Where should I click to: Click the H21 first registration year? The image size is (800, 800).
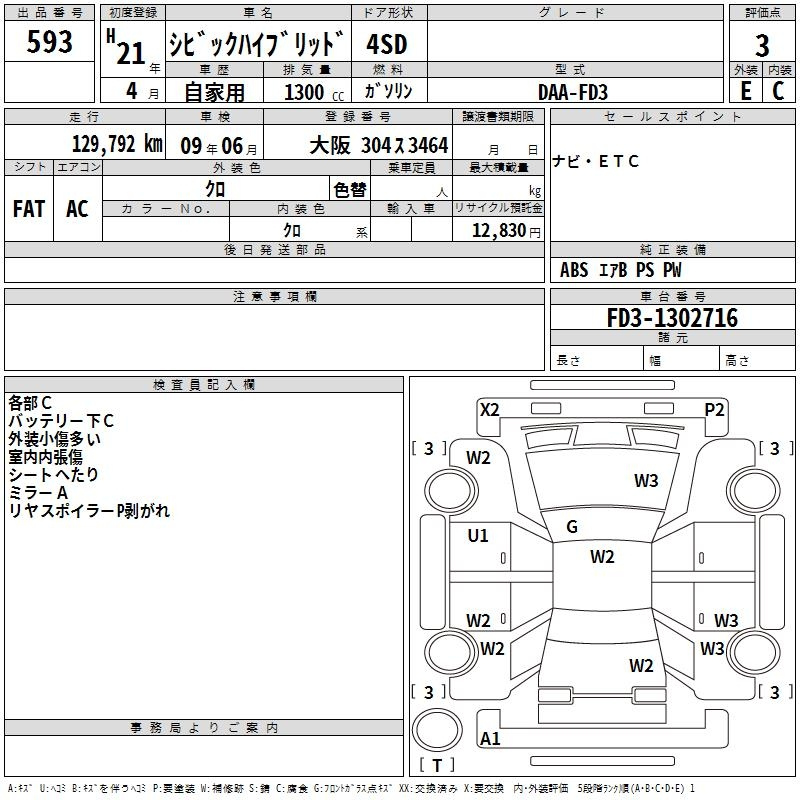click(126, 47)
